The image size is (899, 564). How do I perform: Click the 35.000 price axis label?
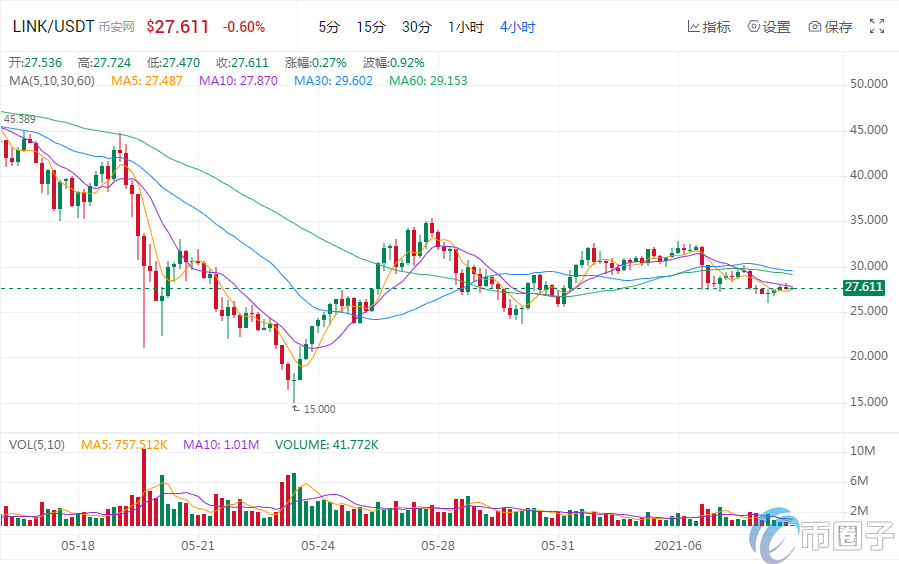click(x=869, y=220)
